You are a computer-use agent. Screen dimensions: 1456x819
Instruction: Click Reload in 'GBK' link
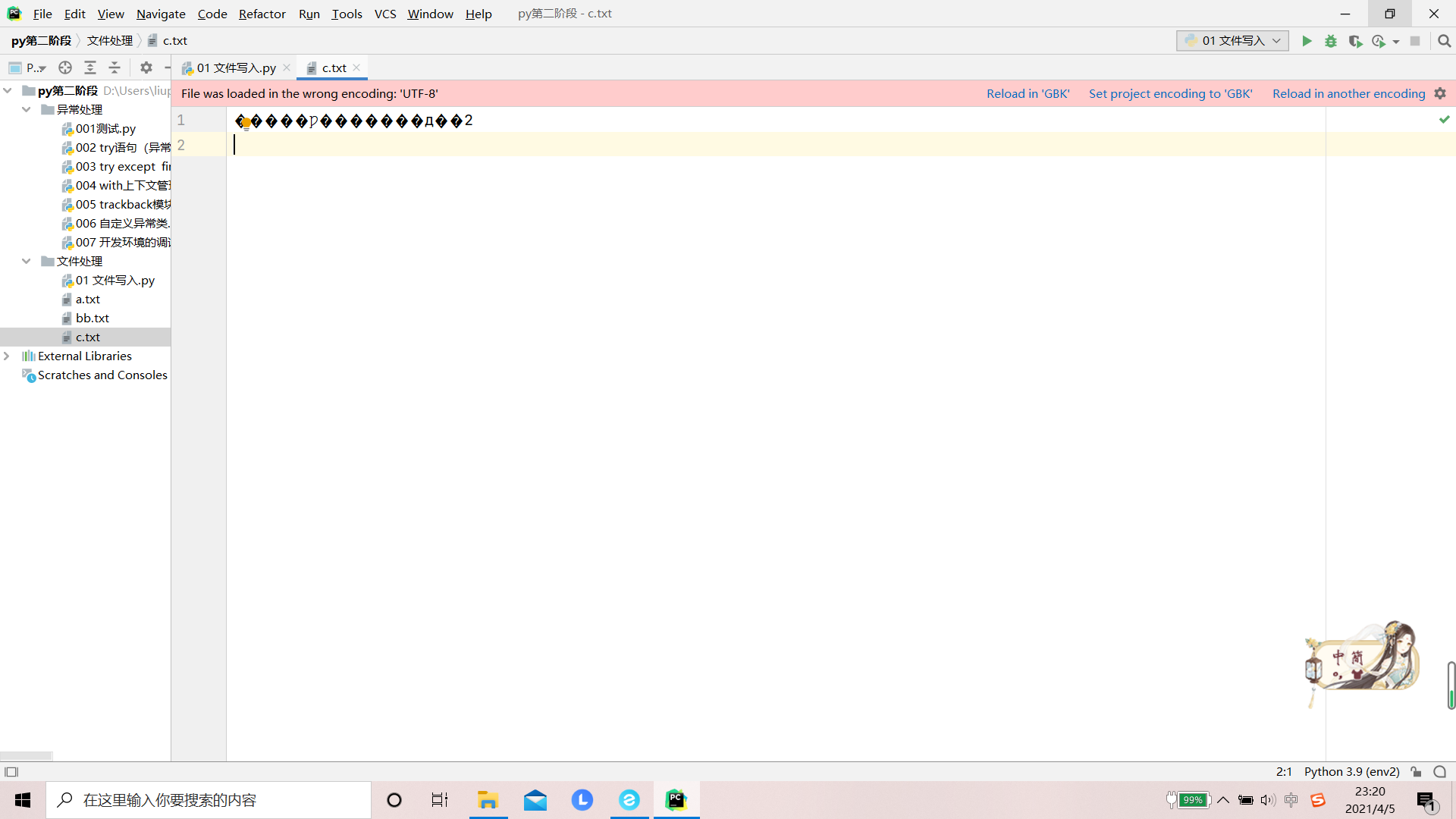(1028, 93)
